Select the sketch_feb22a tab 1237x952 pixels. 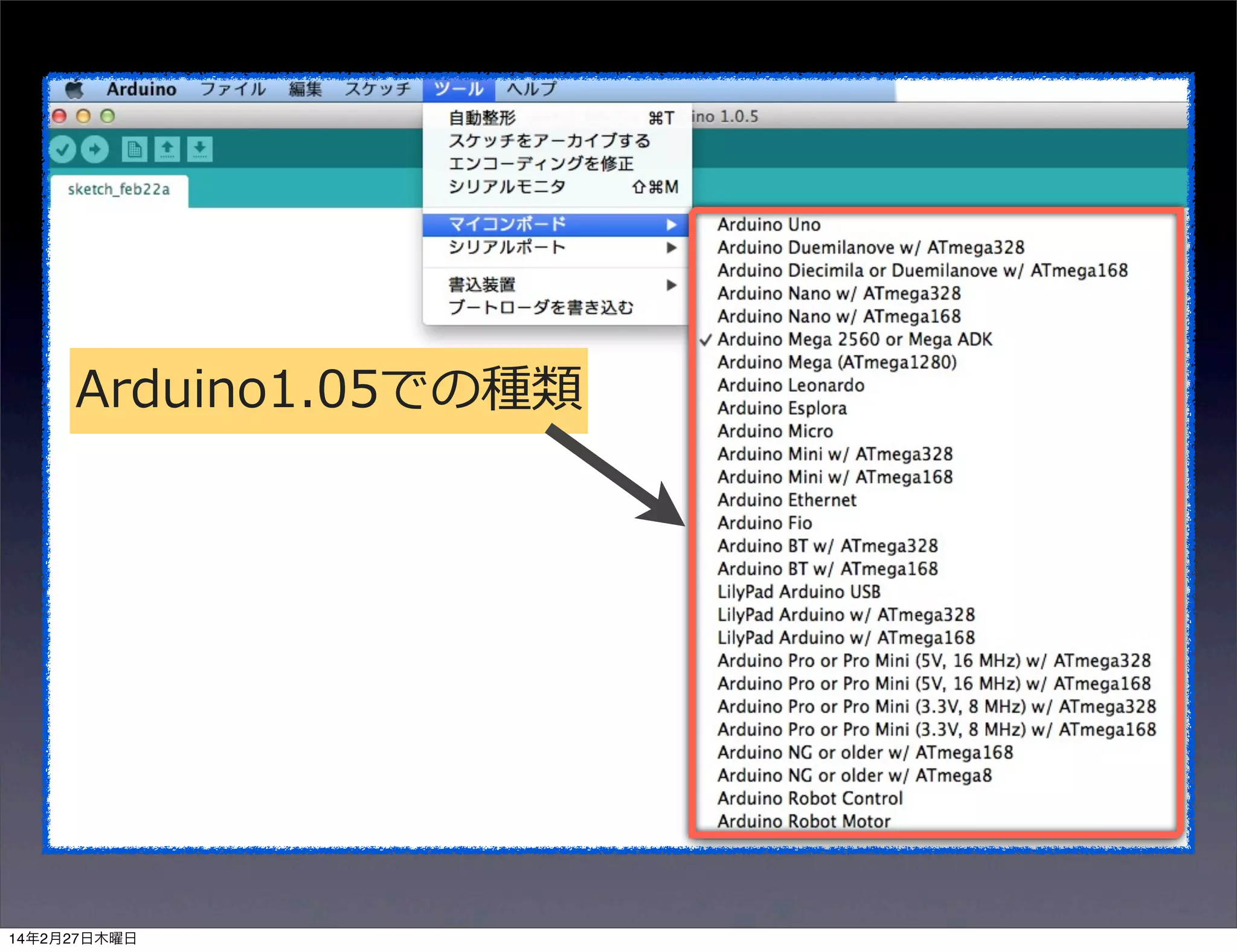click(x=119, y=190)
